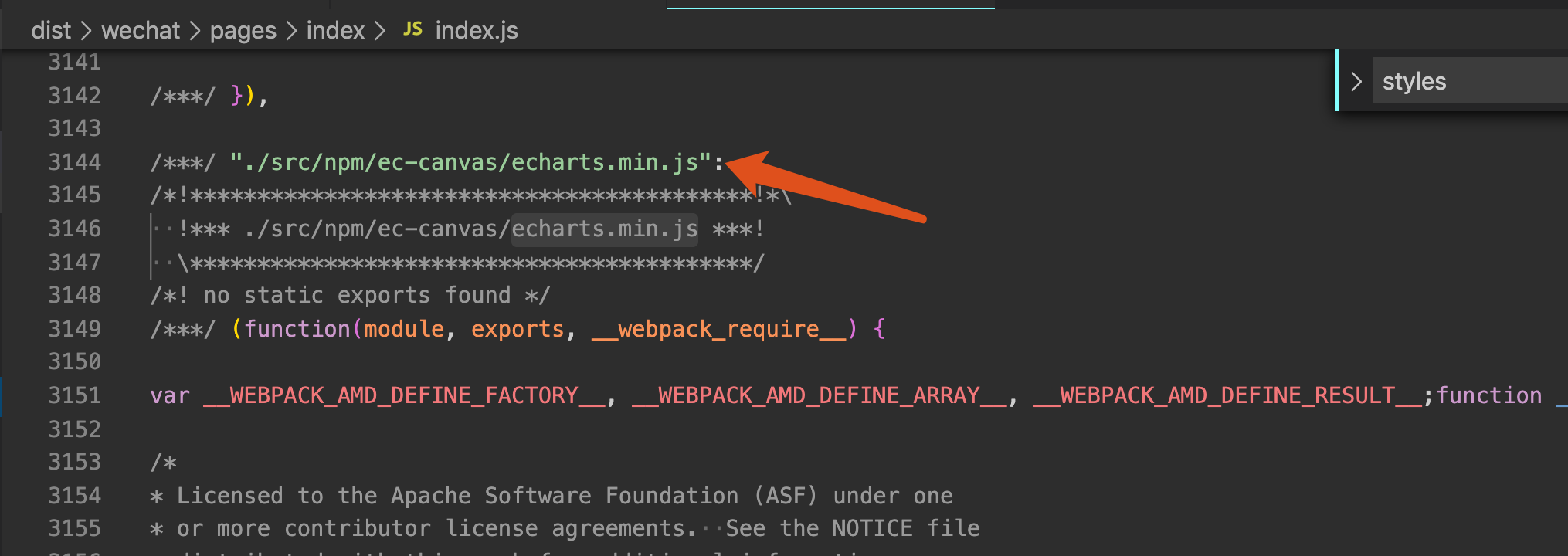Click line number 3149 in the gutter
Viewport: 1568px width, 556px height.
pyautogui.click(x=75, y=329)
